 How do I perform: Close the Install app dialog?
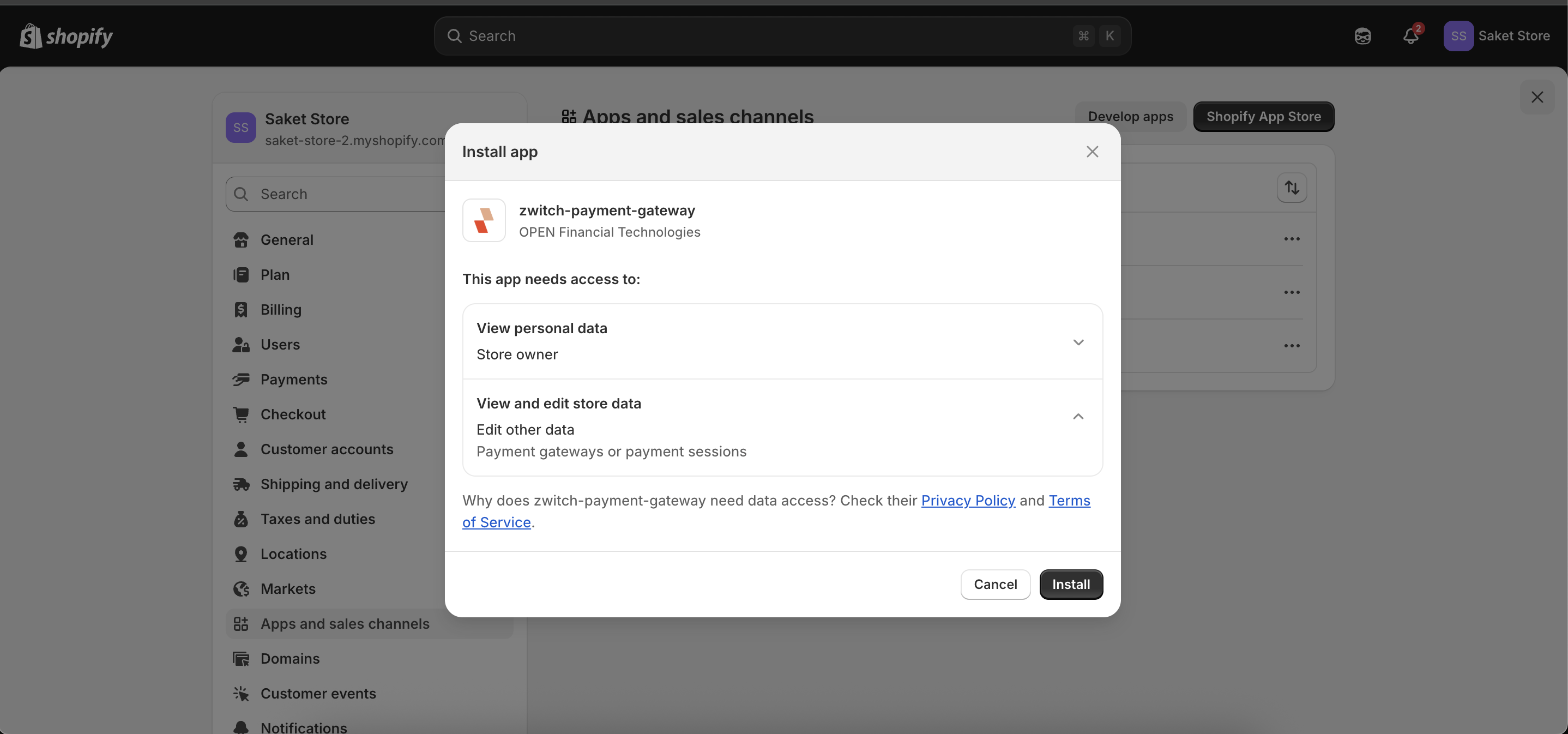coord(1092,152)
